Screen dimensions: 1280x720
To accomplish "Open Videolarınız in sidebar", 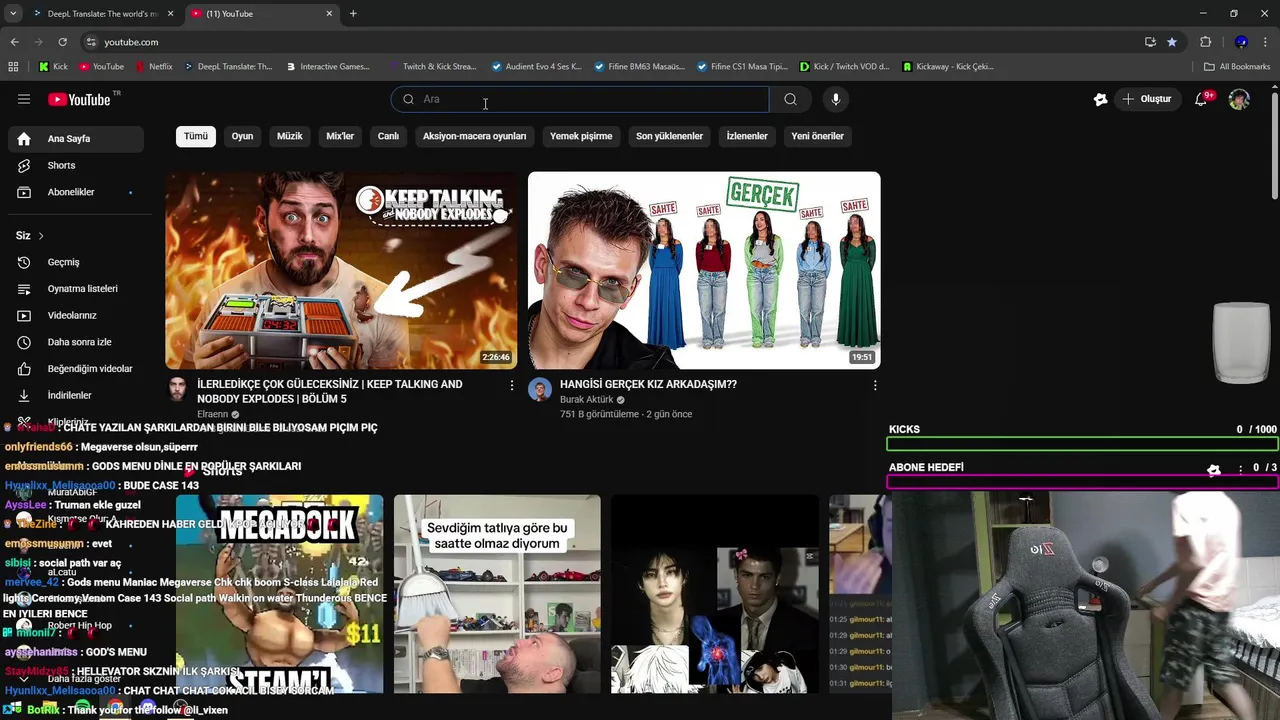I will pyautogui.click(x=75, y=315).
